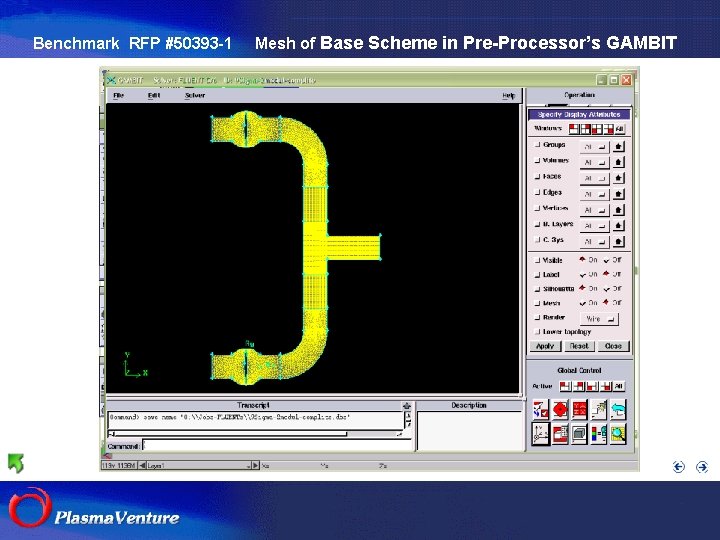Click into the Command input field
This screenshot has height=540, width=720.
[x=277, y=445]
